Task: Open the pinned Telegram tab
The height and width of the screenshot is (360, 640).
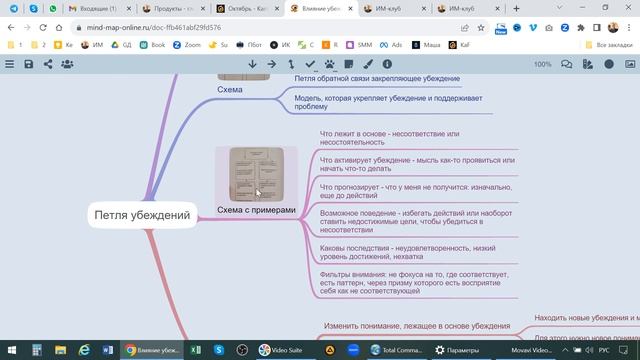Action: 13,9
